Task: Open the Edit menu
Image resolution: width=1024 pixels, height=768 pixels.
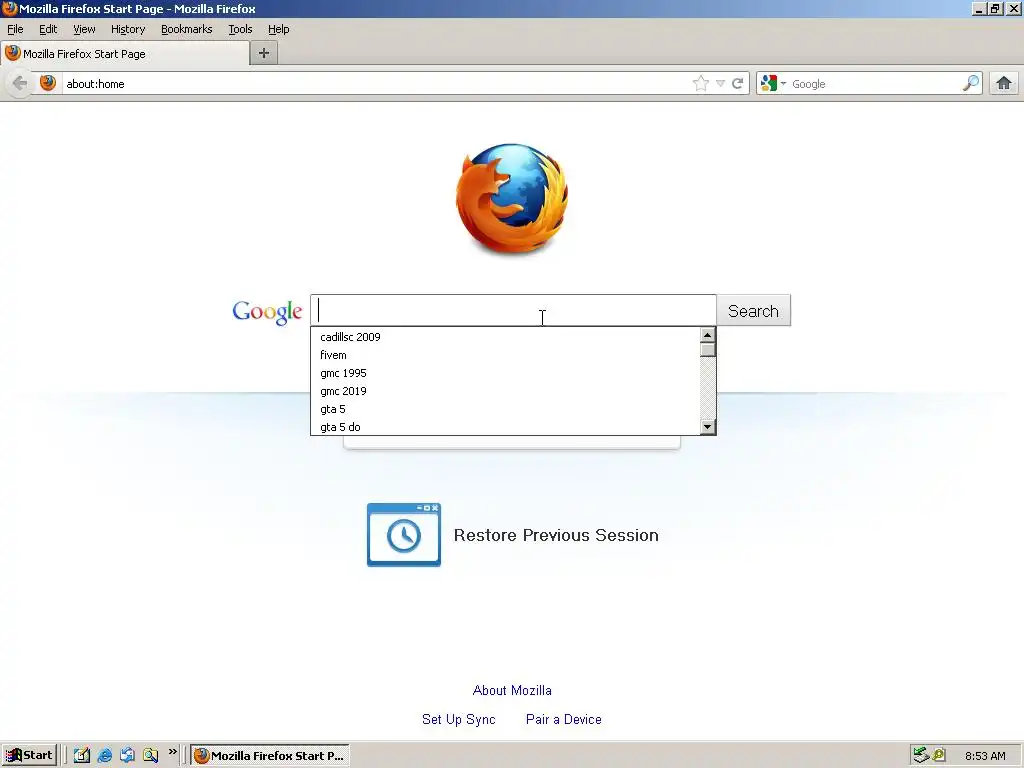Action: [48, 29]
